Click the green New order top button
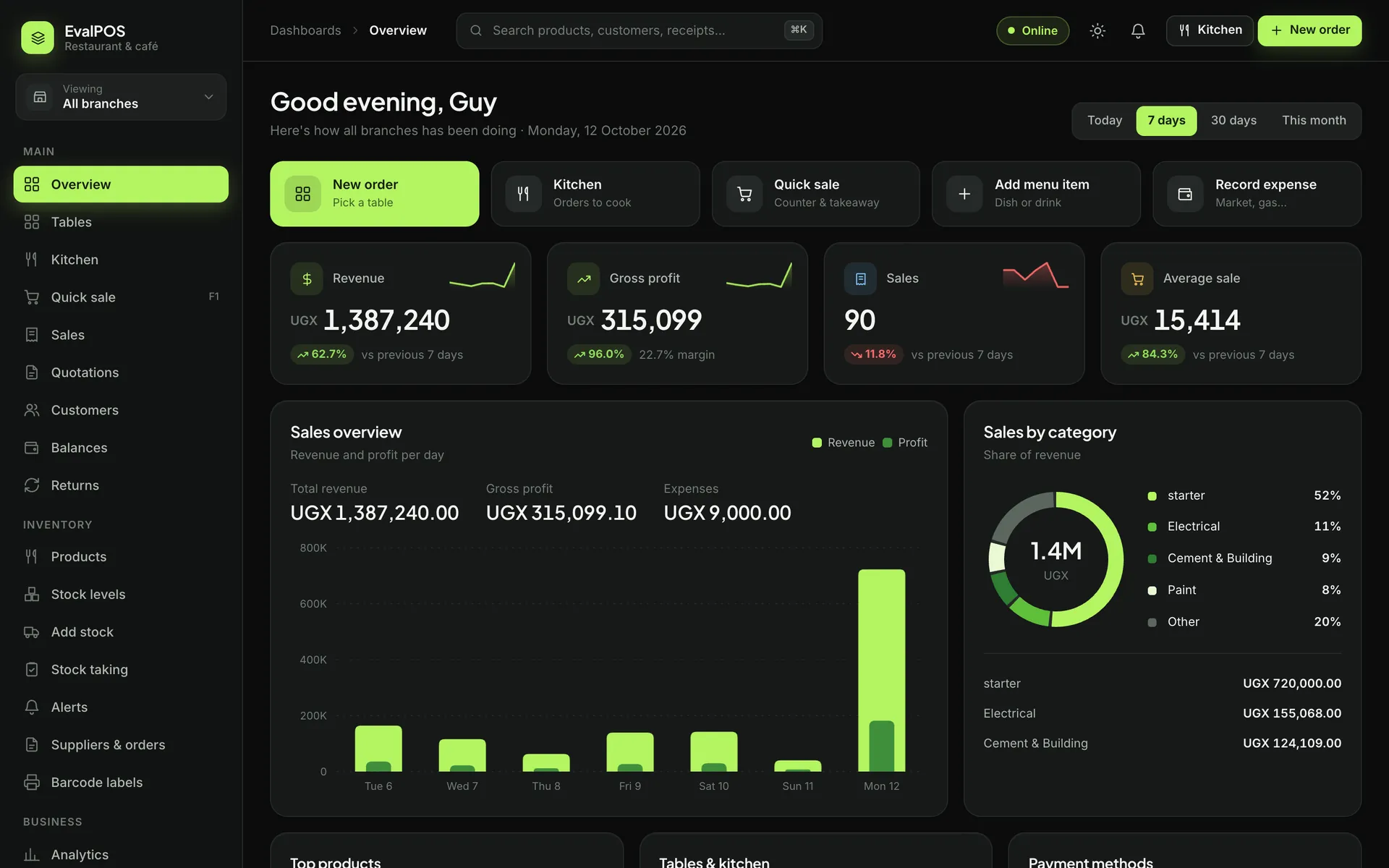 pyautogui.click(x=1309, y=30)
